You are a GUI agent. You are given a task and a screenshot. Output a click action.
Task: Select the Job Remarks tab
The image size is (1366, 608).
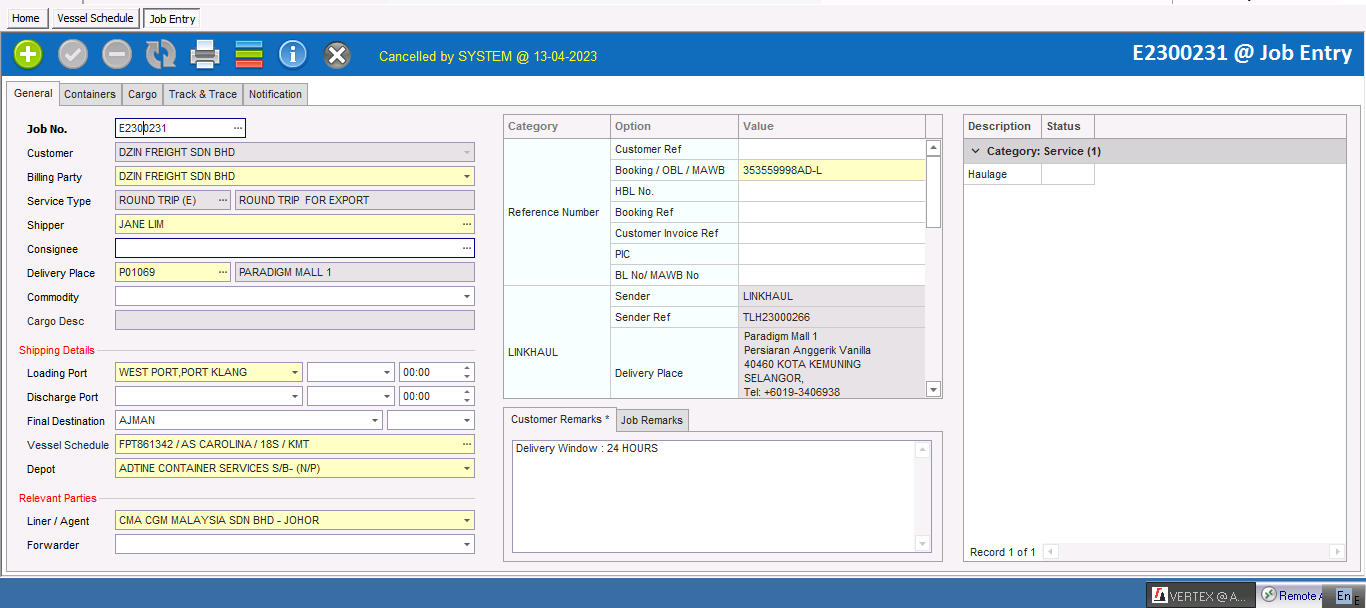point(652,420)
